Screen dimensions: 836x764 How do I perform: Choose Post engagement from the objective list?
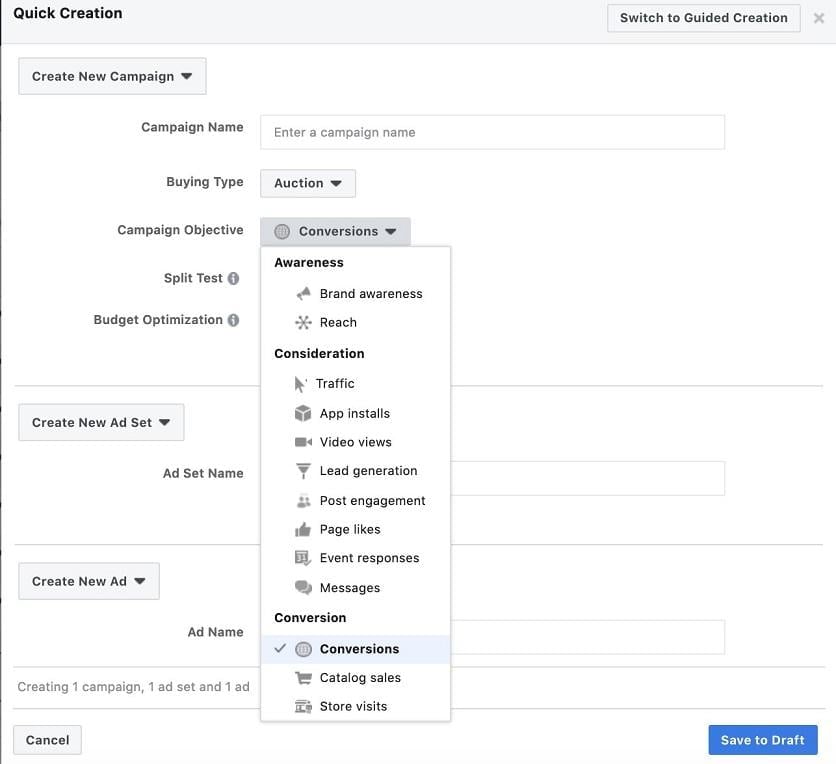coord(372,501)
